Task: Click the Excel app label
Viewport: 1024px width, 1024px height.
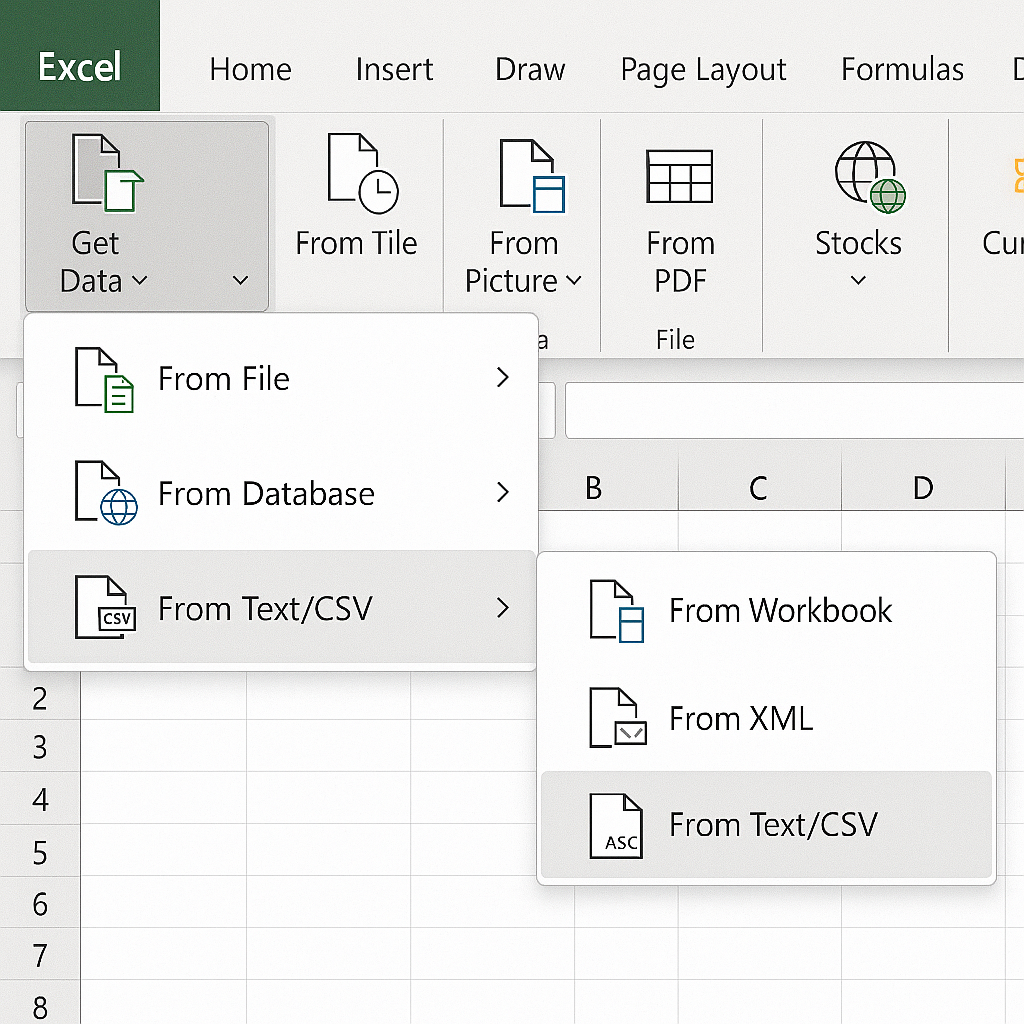Action: pos(80,67)
